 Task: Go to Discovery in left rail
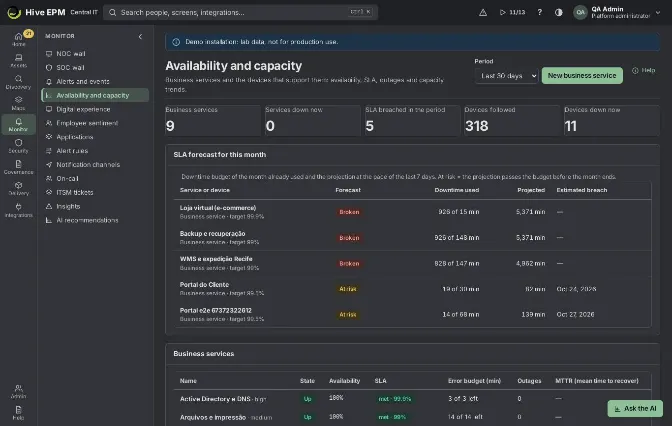pos(18,82)
